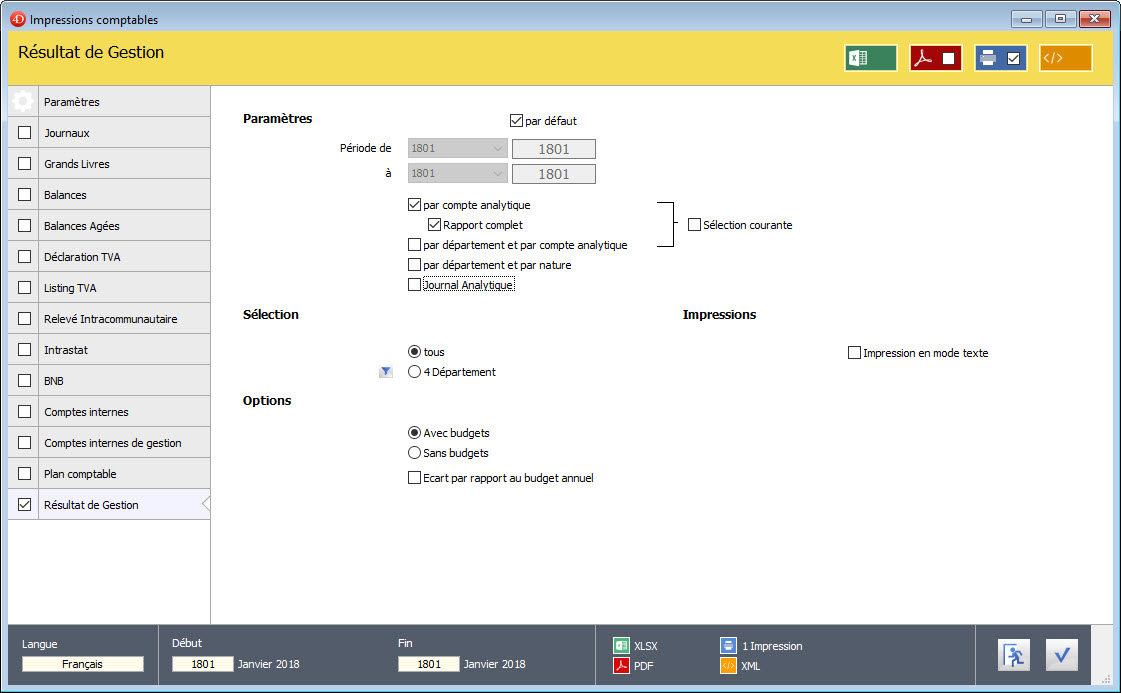Image resolution: width=1121 pixels, height=693 pixels.
Task: Click the Début period input field
Action: click(x=203, y=664)
